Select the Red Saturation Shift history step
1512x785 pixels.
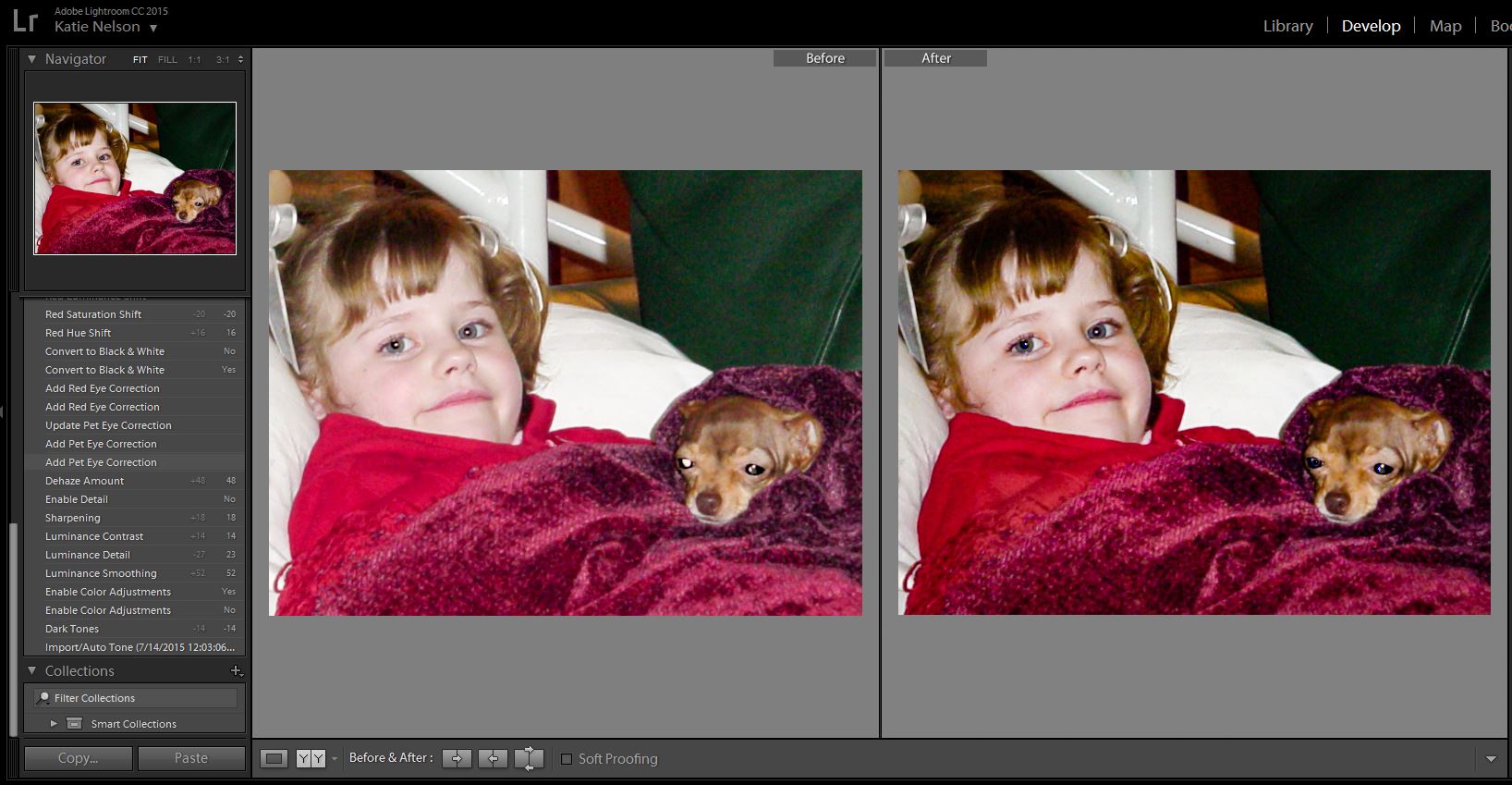point(135,314)
